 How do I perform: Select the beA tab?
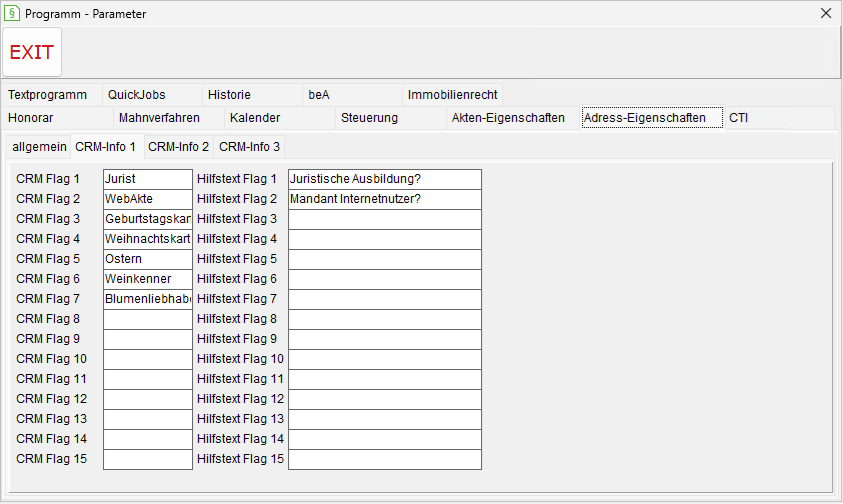coord(352,95)
